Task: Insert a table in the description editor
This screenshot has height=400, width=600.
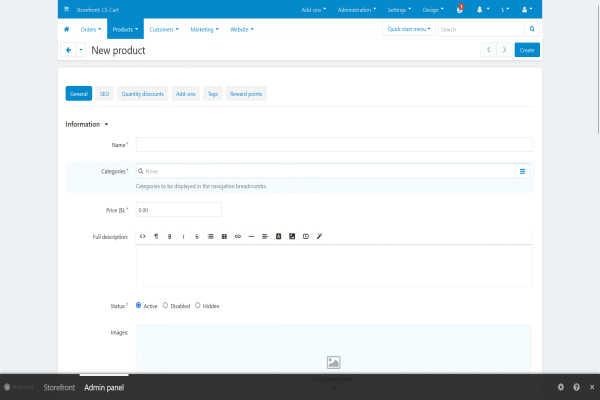Action: point(224,237)
